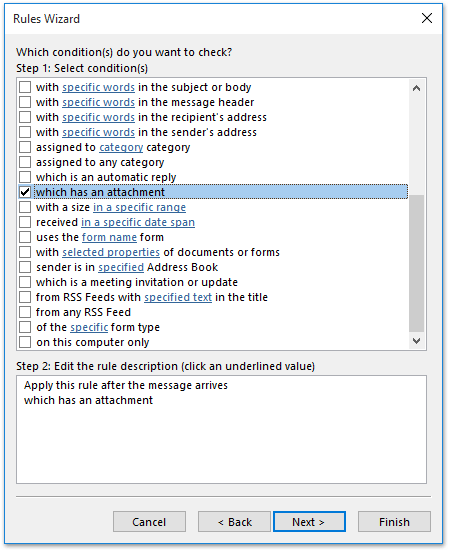
Task: Close the Rules Wizard dialog
Action: pos(427,18)
